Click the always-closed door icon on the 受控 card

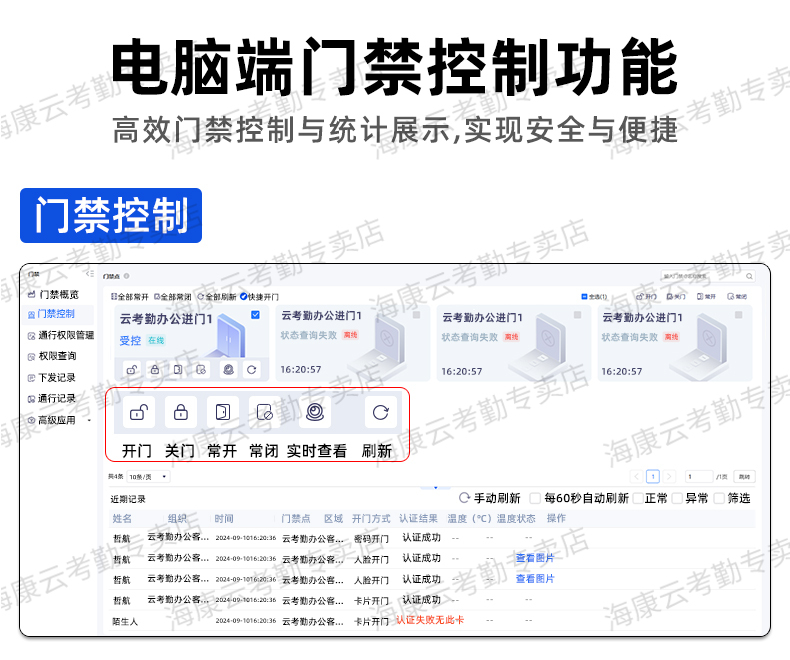click(201, 370)
